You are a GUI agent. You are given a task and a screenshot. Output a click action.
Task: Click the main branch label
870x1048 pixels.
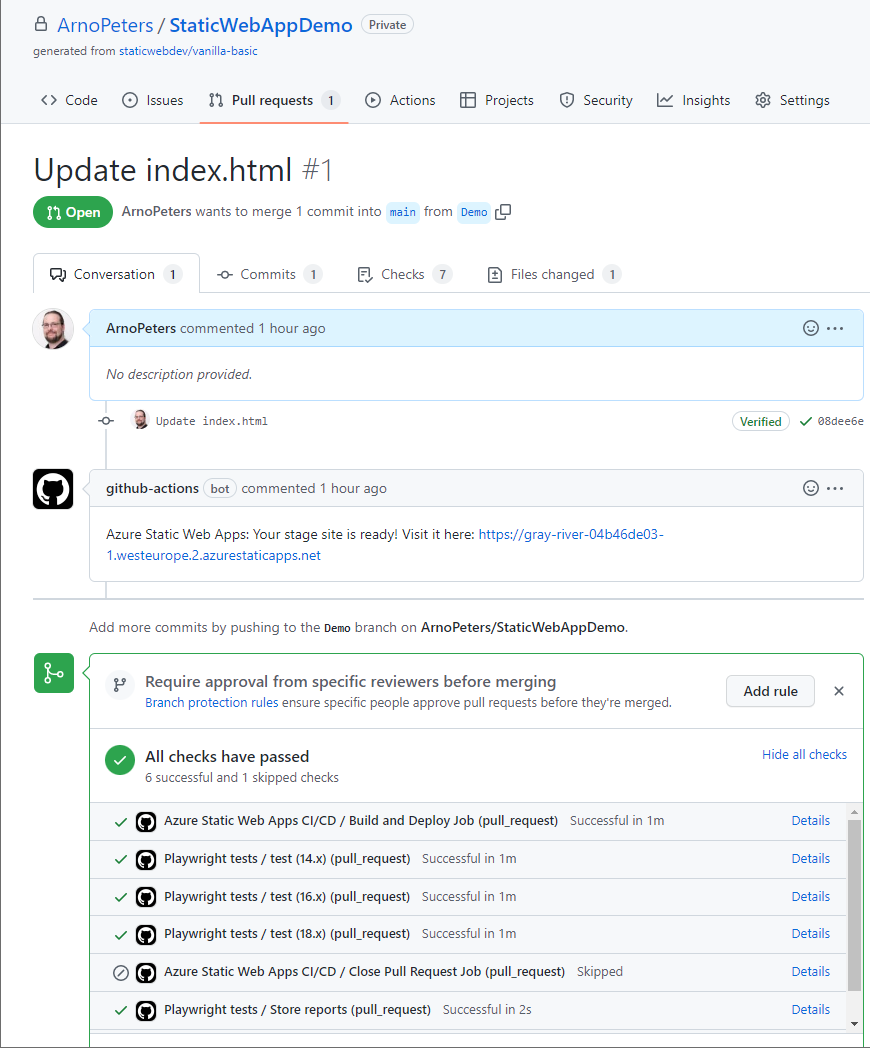403,212
